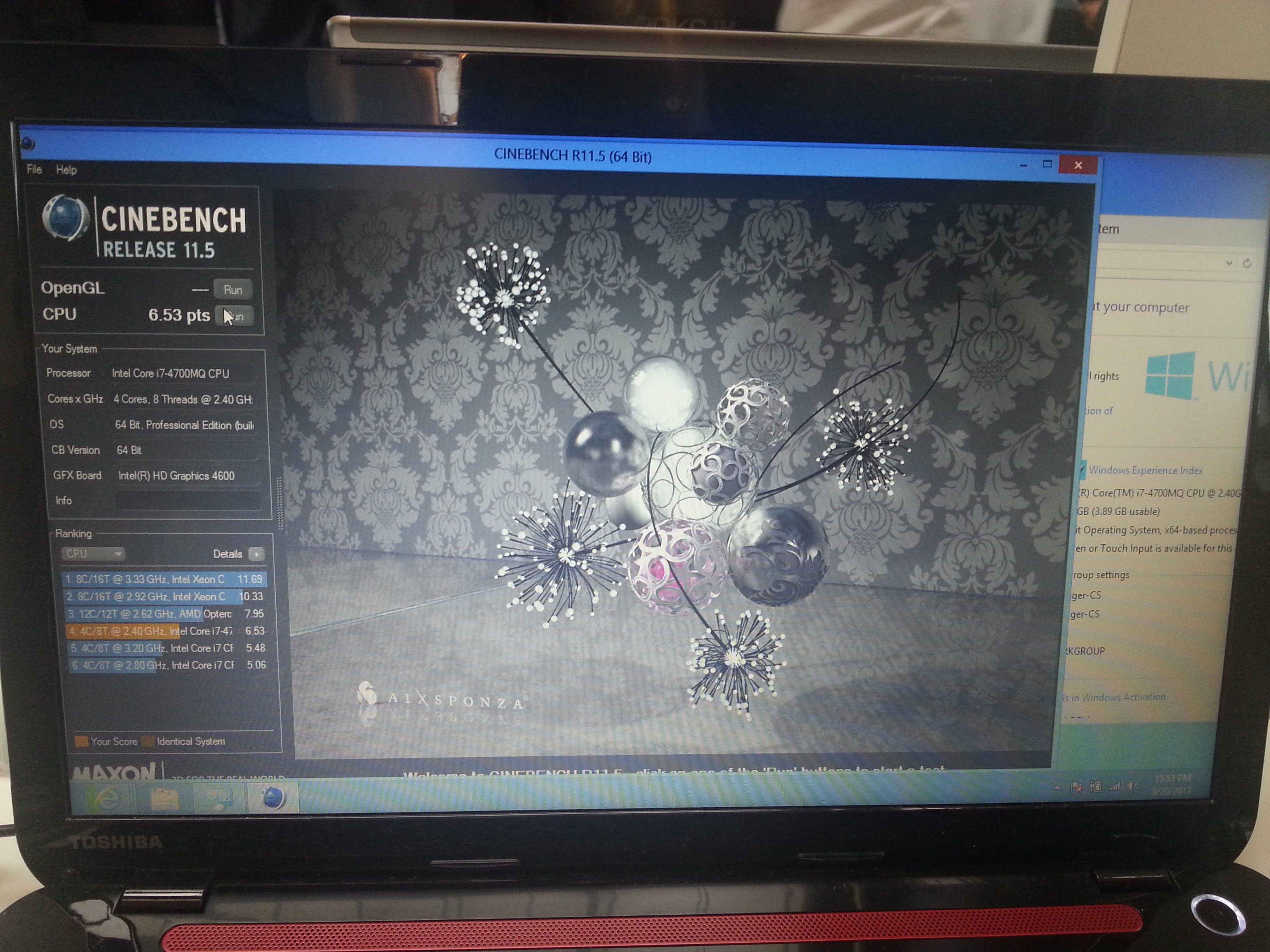This screenshot has width=1270, height=952.
Task: Open the File menu
Action: tap(34, 169)
